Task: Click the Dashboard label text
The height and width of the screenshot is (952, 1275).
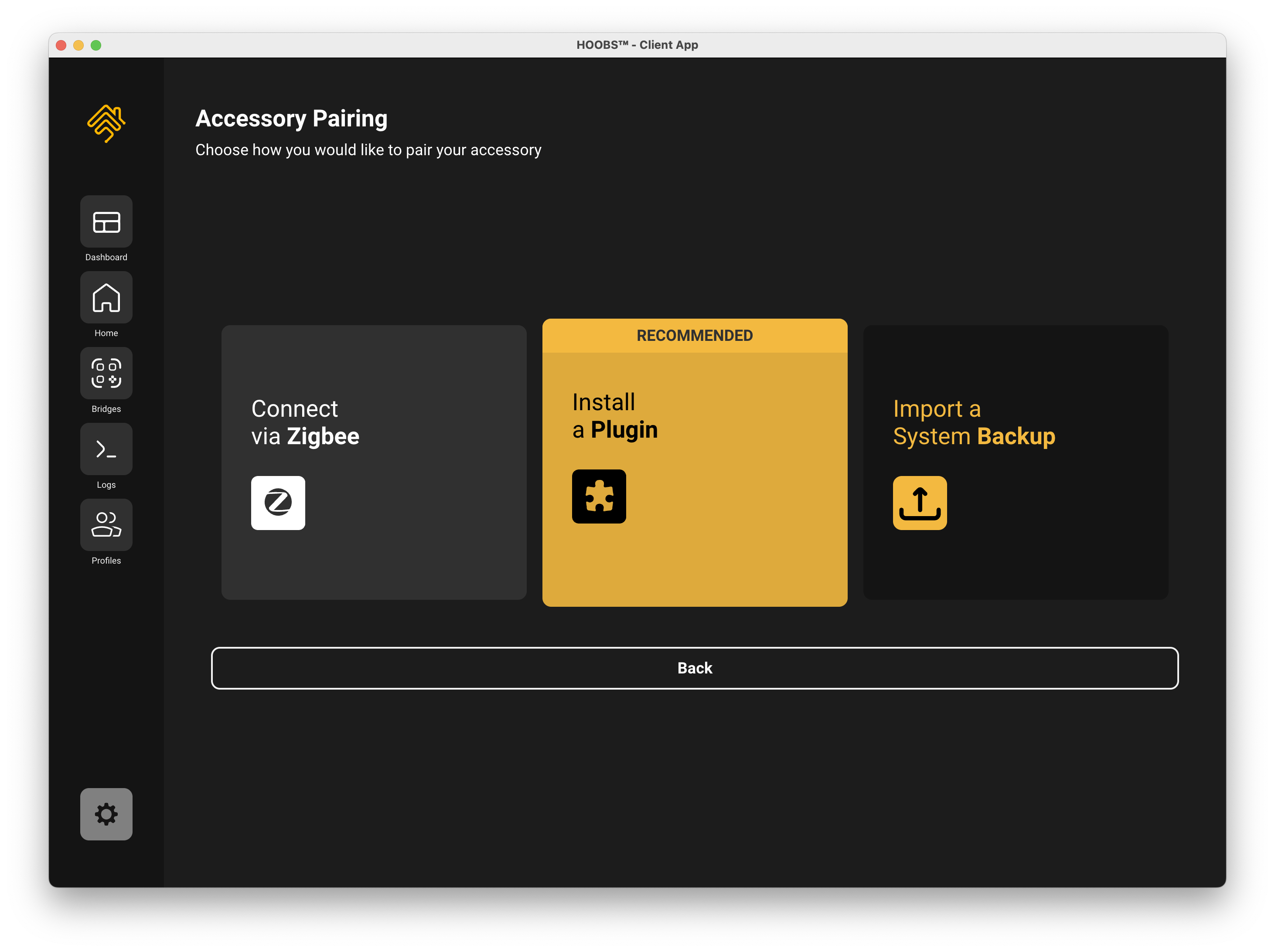Action: click(106, 257)
